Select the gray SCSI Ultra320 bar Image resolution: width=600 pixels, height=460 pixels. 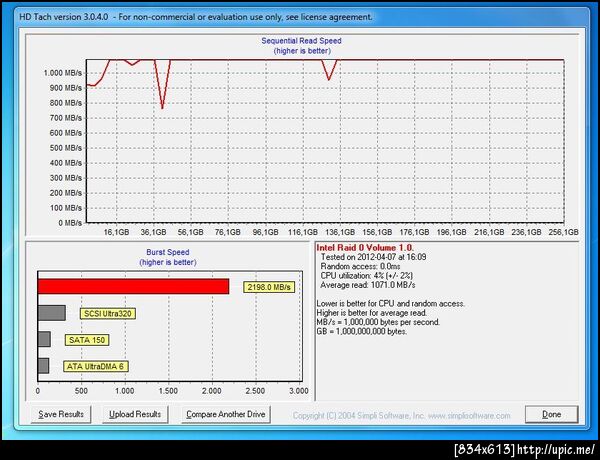(52, 313)
